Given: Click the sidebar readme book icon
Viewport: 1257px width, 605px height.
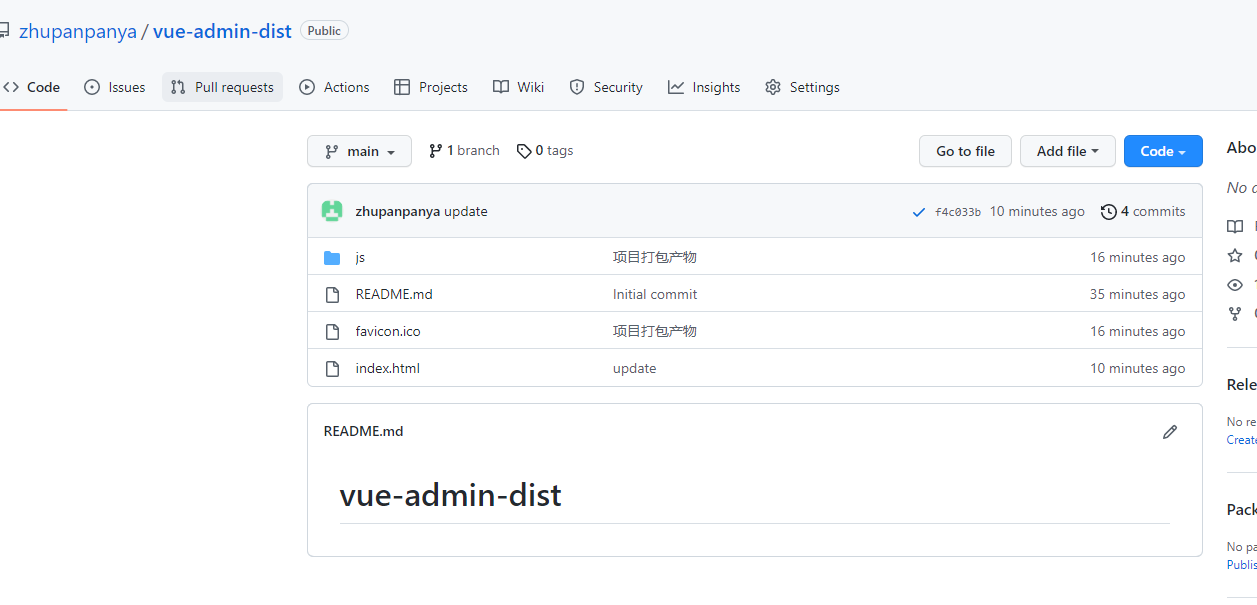Looking at the screenshot, I should [x=1235, y=226].
